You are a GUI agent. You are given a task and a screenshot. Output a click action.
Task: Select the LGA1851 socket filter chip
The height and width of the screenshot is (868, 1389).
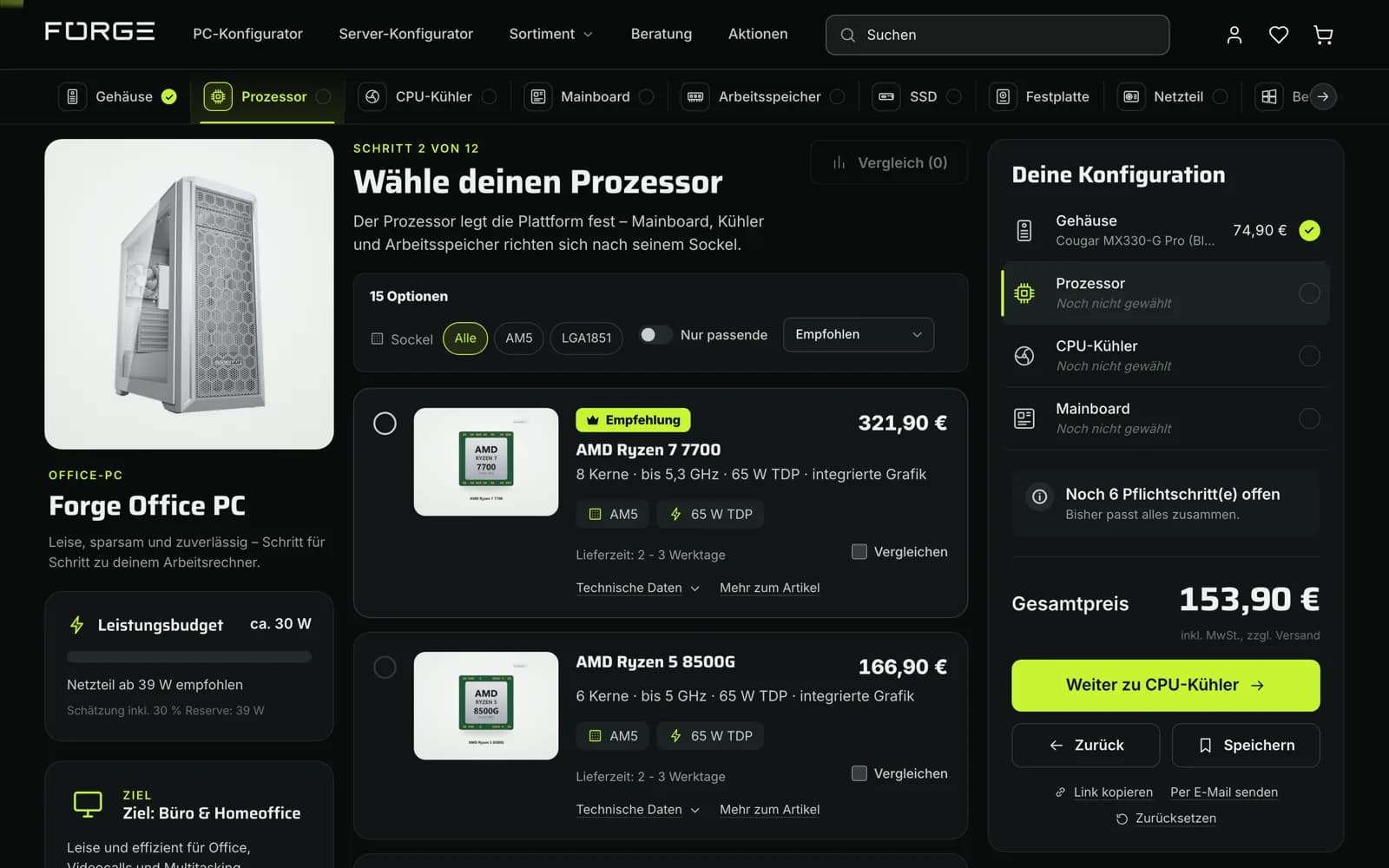[586, 338]
